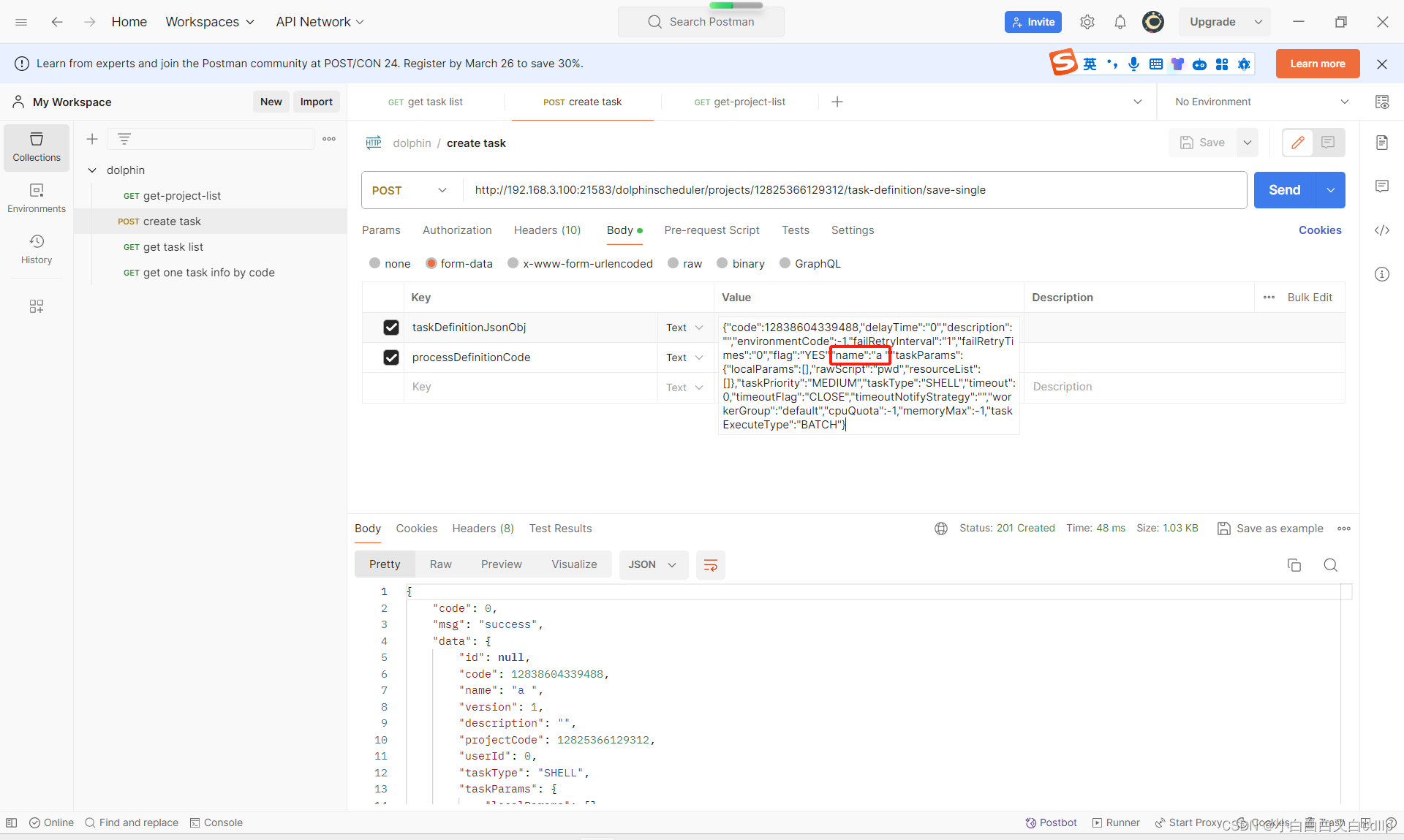Open the environment quick look icon
This screenshot has width=1404, height=840.
pos(1382,102)
